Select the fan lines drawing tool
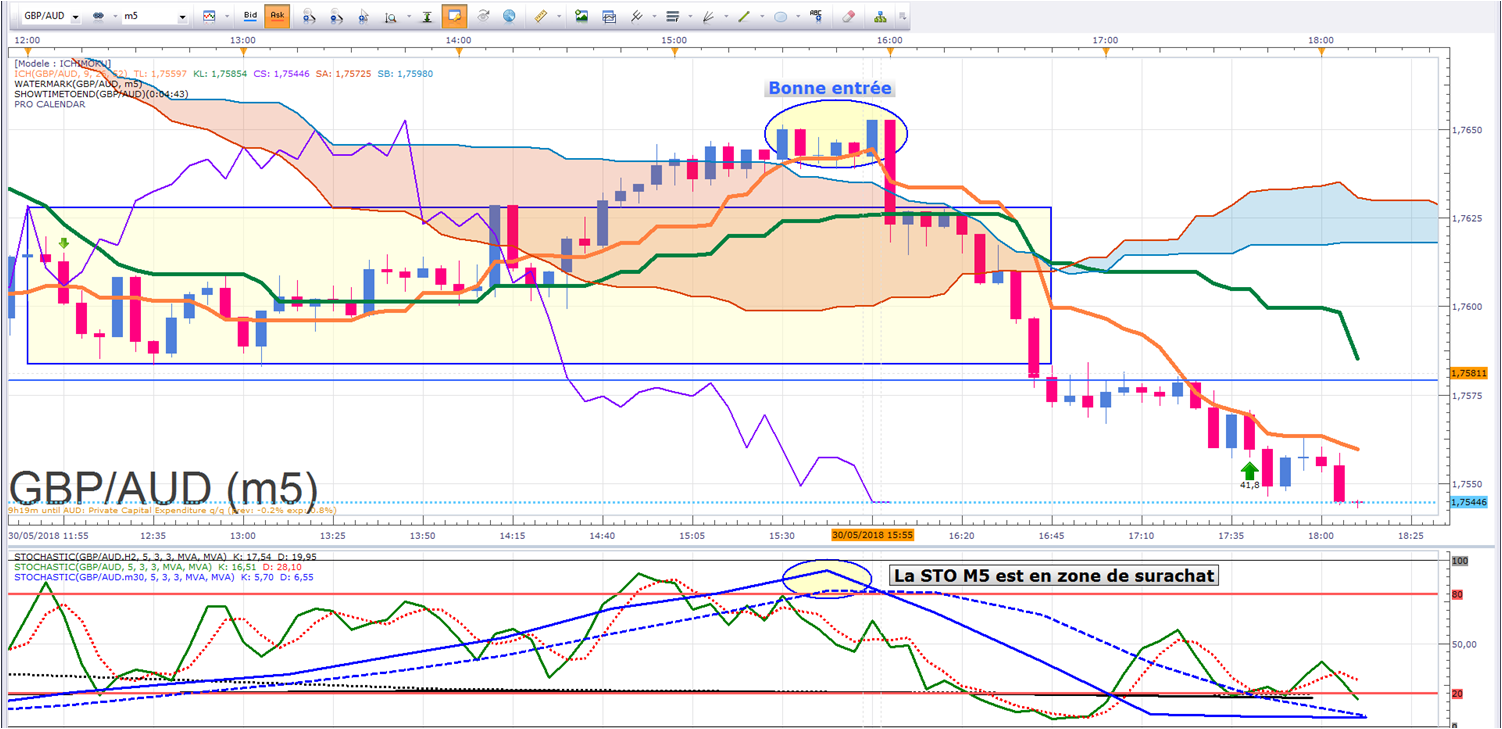Image resolution: width=1502 pixels, height=729 pixels. 708,17
